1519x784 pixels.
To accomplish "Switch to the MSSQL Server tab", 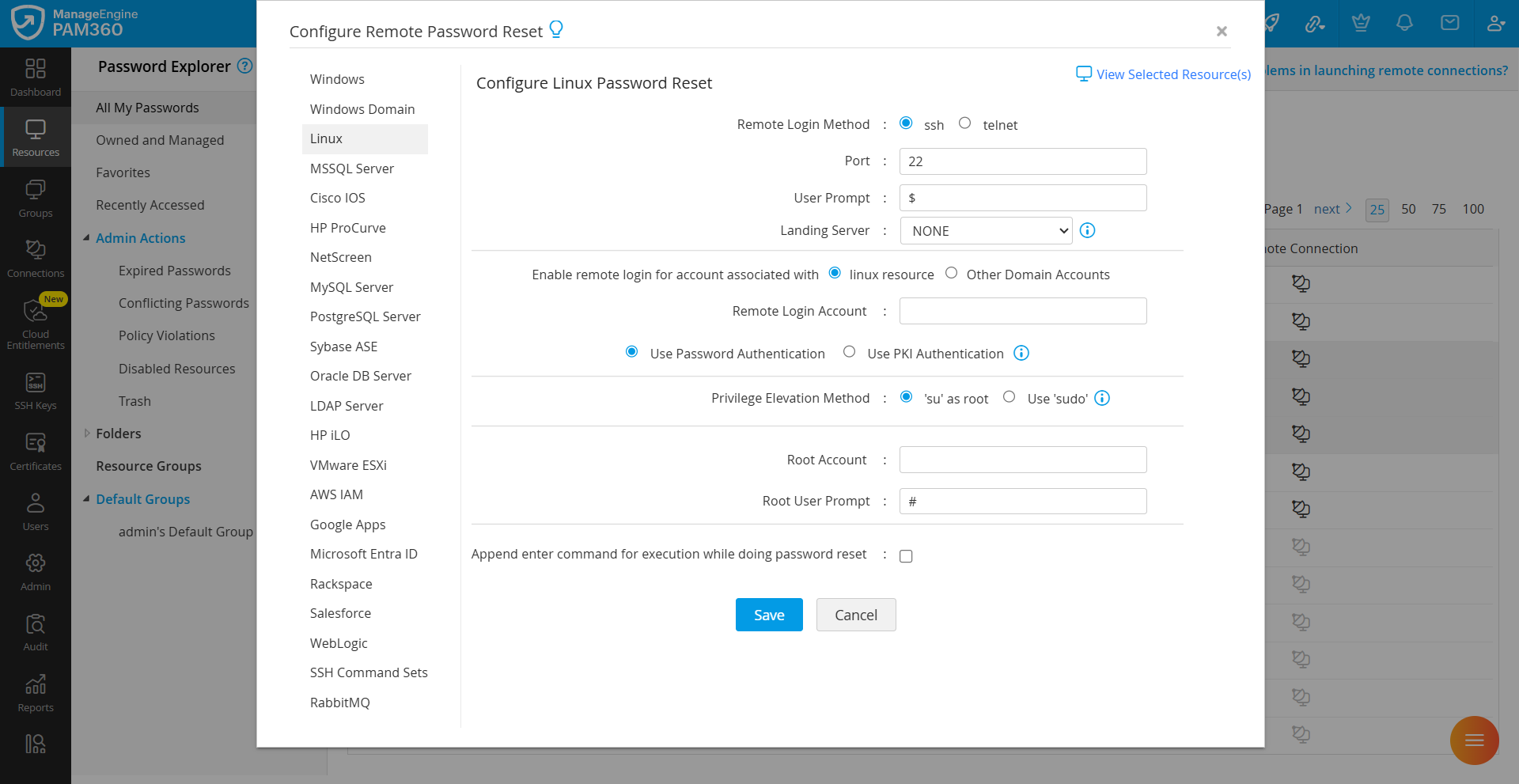I will (352, 168).
